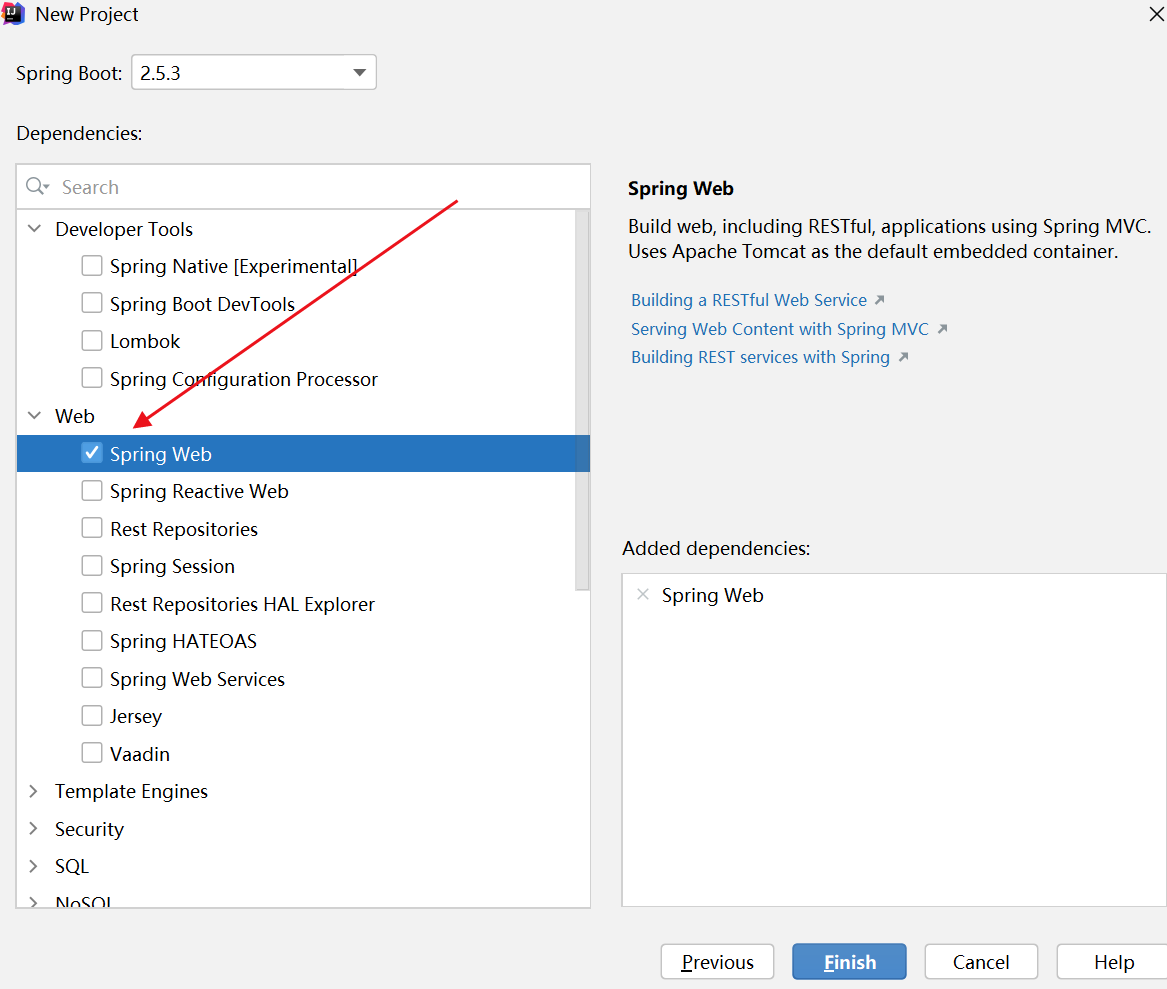This screenshot has width=1167, height=989.
Task: Click external arrow beside Serving Web Content link
Action: (x=941, y=329)
